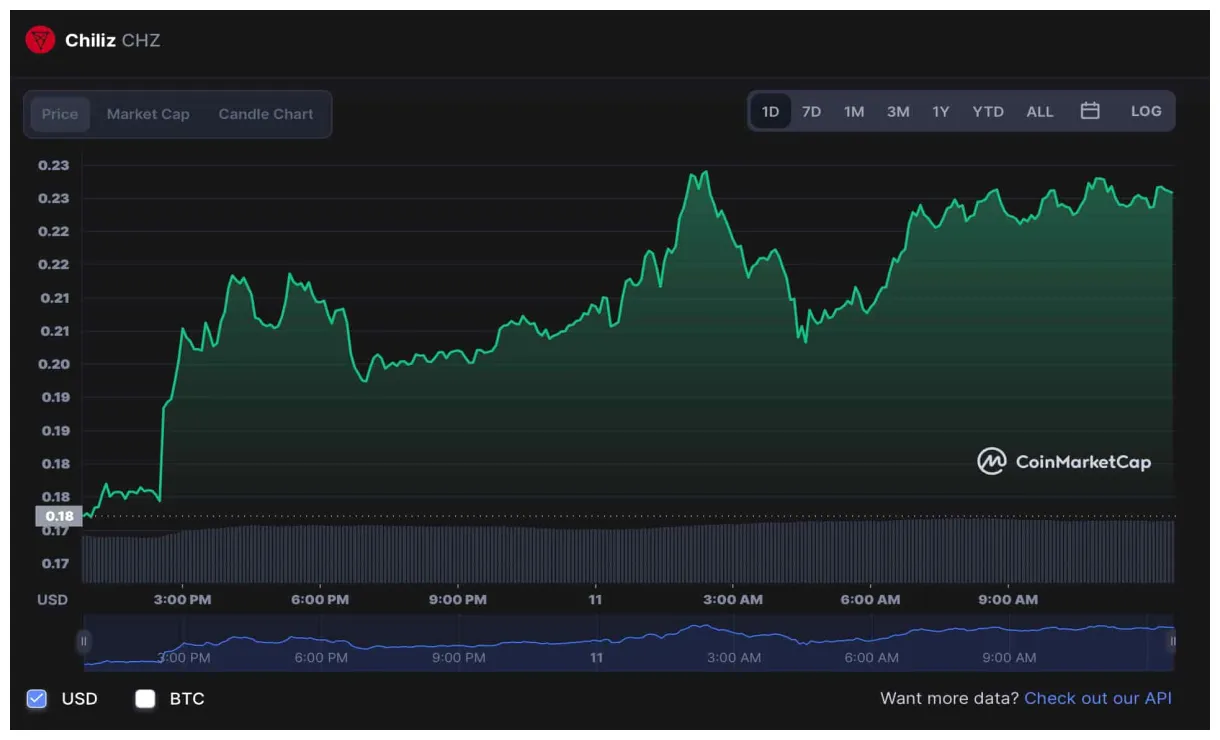Uncheck the USD currency checkbox
Image resolution: width=1220 pixels, height=740 pixels.
point(37,698)
